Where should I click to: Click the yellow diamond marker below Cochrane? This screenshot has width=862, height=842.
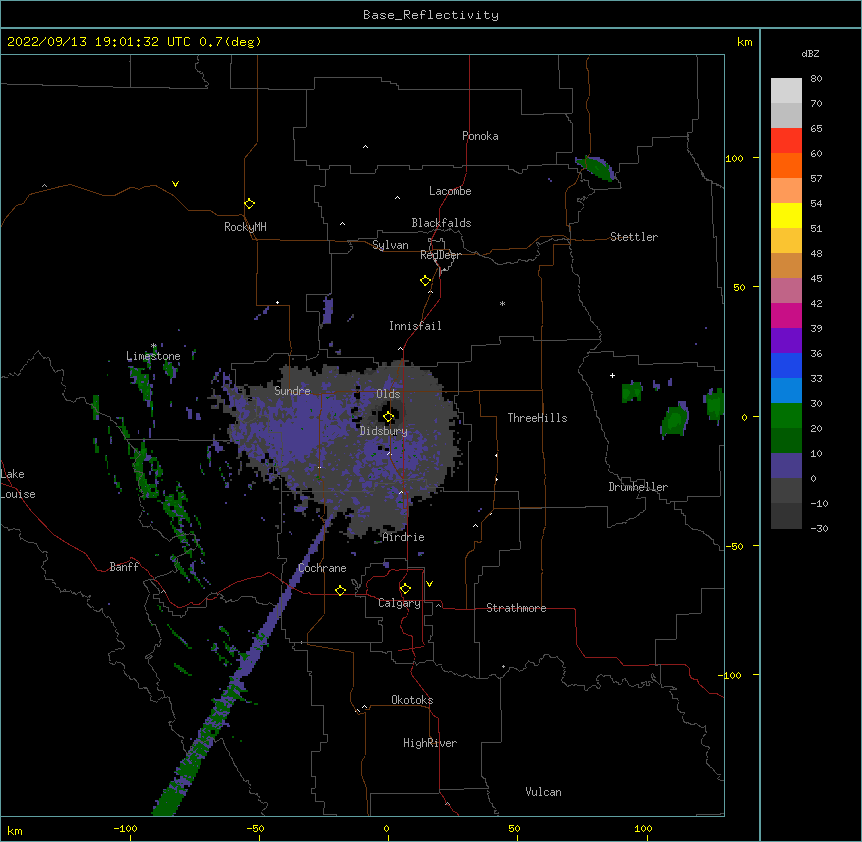coord(340,590)
